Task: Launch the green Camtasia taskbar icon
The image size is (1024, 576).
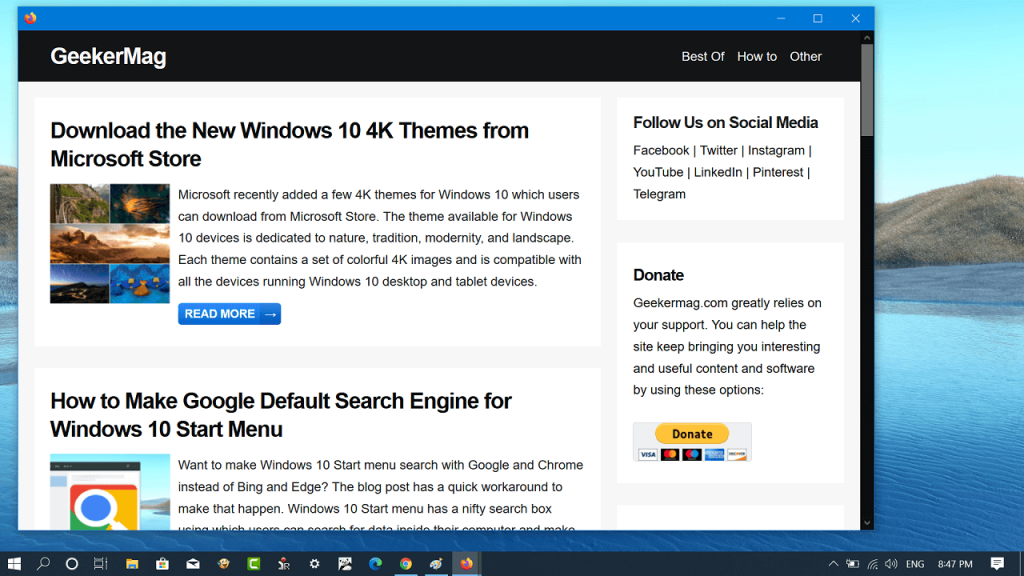Action: click(x=253, y=564)
